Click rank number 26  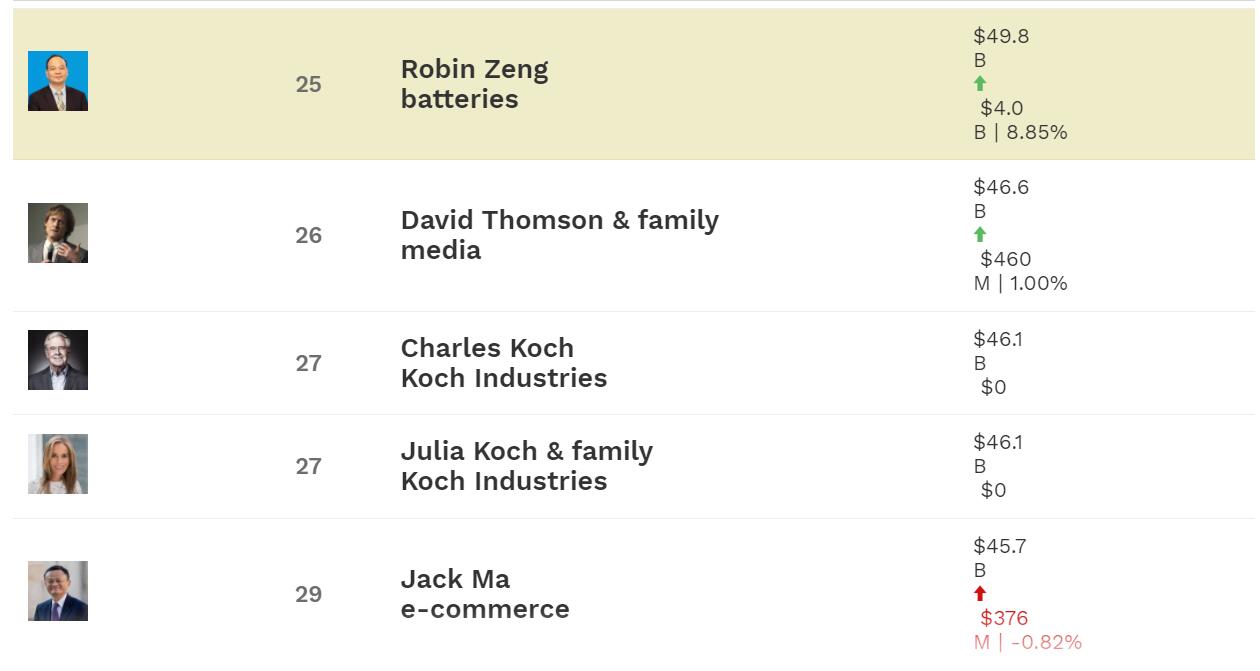(308, 236)
